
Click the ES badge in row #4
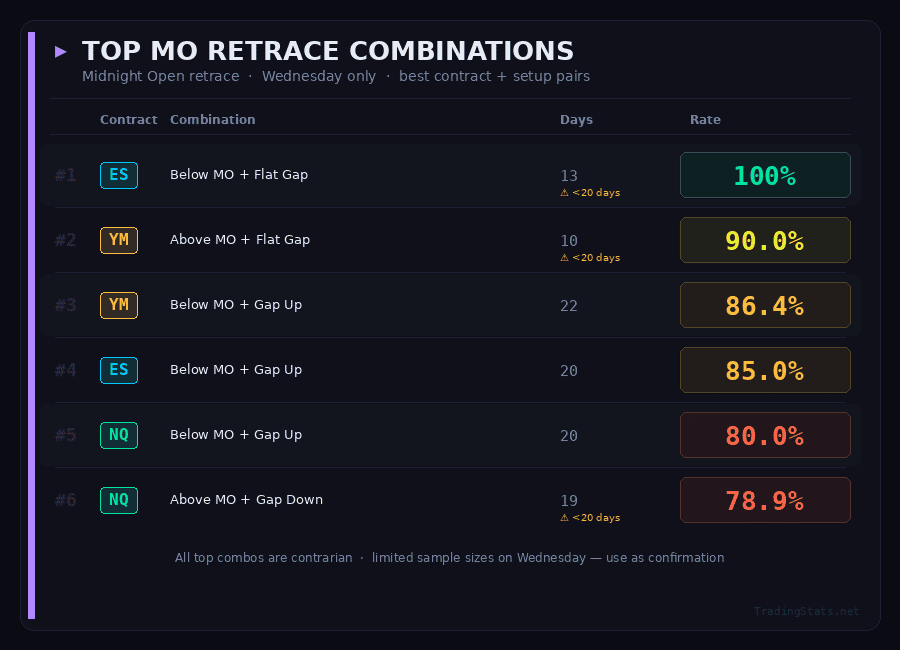click(x=119, y=370)
